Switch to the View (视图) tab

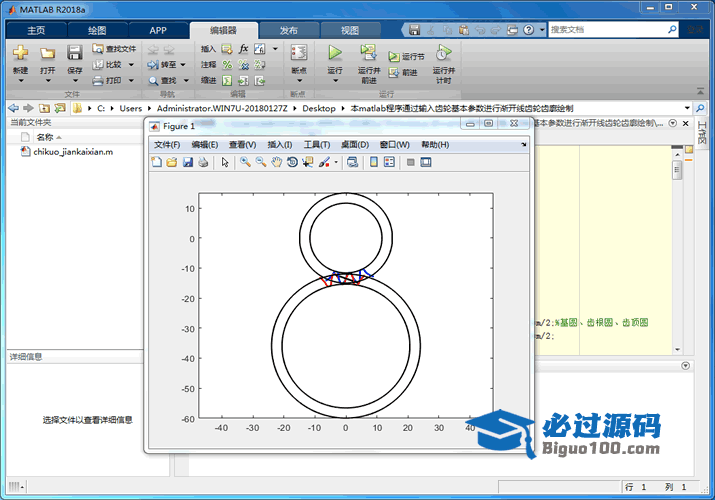(x=350, y=31)
